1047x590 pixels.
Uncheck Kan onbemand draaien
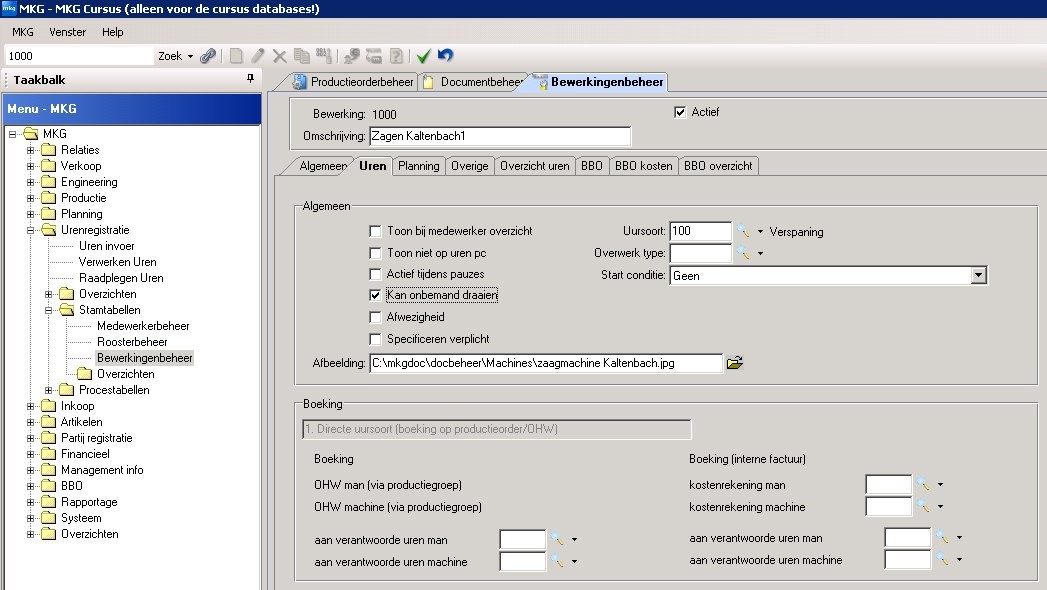coord(375,295)
